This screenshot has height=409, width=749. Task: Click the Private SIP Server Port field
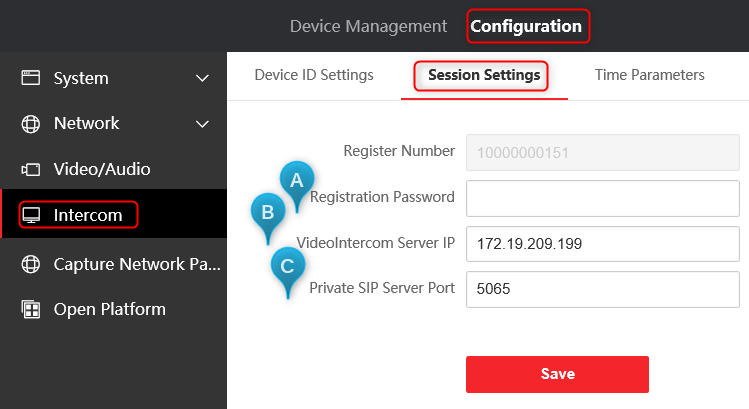[x=603, y=289]
